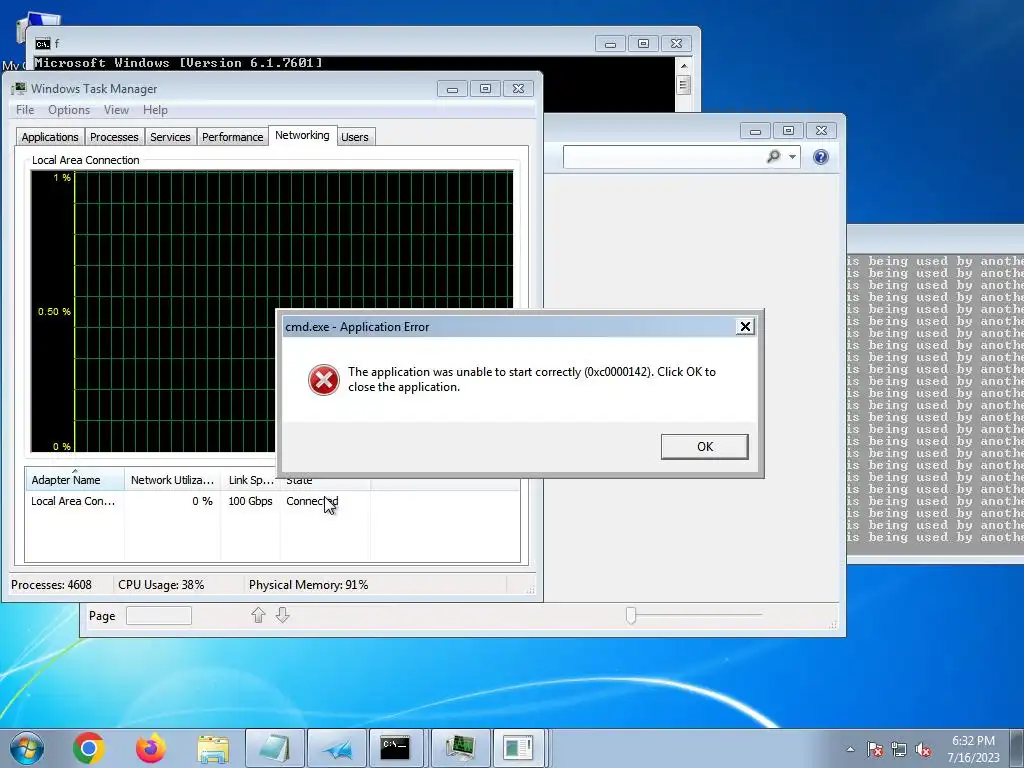This screenshot has height=768, width=1024.
Task: Open Task Manager View menu
Action: point(116,110)
